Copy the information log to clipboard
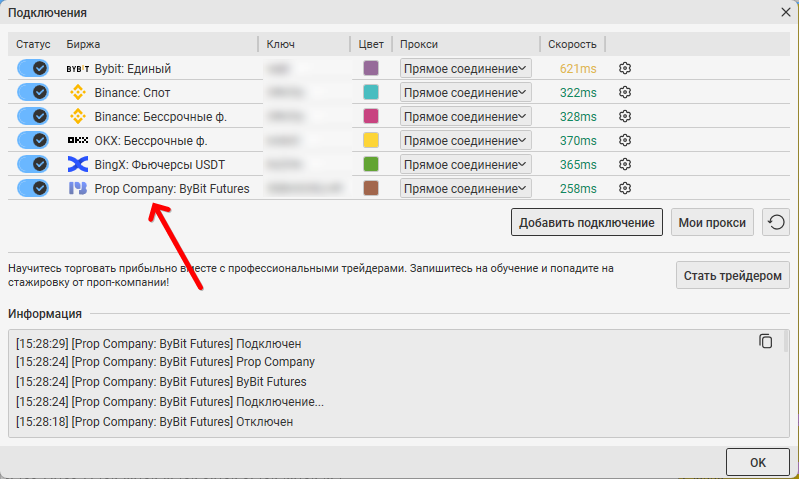The height and width of the screenshot is (479, 799). [x=765, y=341]
